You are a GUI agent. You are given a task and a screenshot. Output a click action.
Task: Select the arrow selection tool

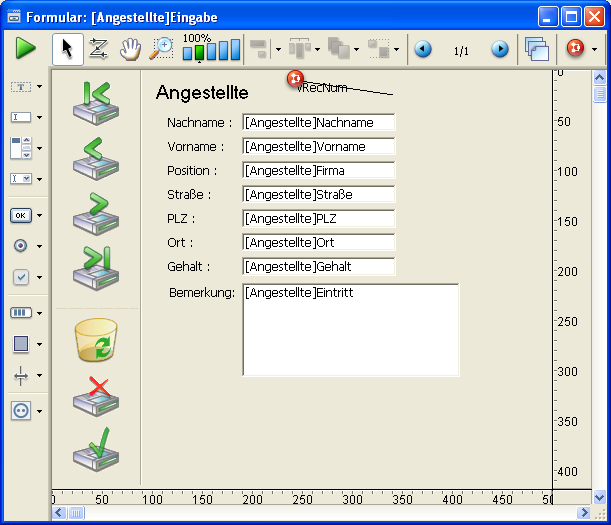coord(67,48)
